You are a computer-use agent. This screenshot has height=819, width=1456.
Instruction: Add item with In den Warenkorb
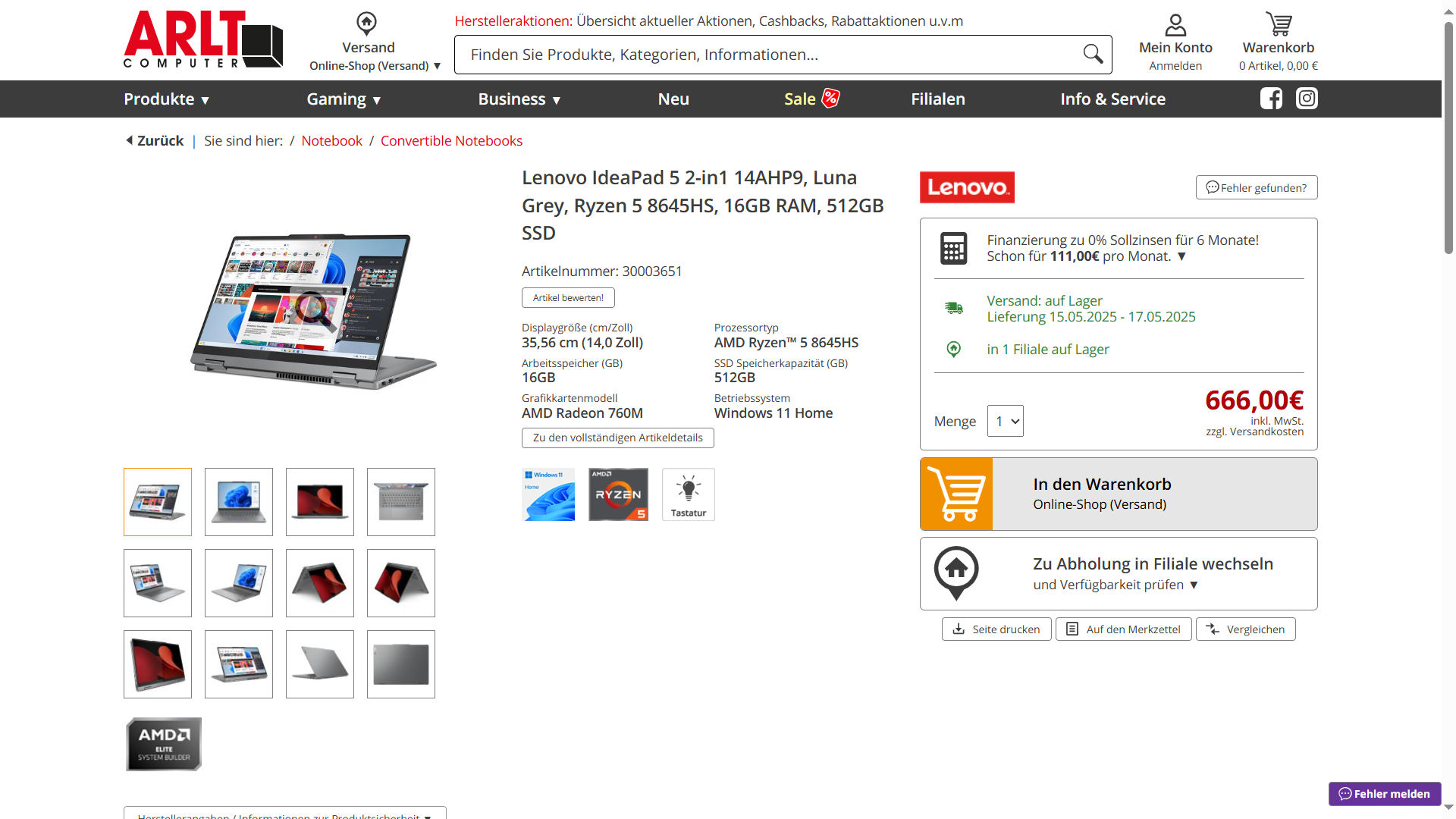point(1118,494)
